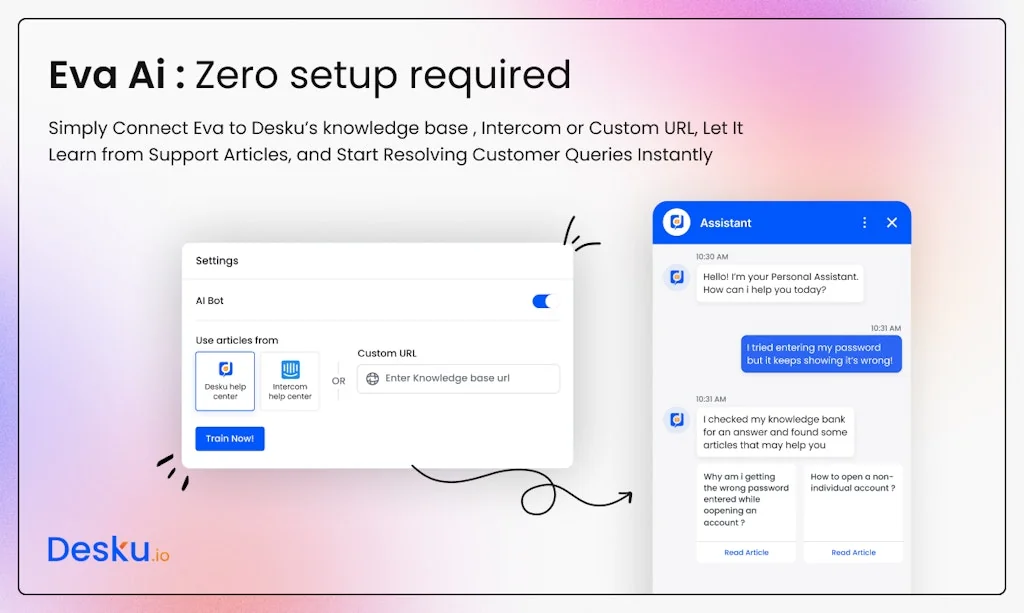Click the bot avatar beside the greeting message
This screenshot has height=613, width=1024.
tap(676, 277)
